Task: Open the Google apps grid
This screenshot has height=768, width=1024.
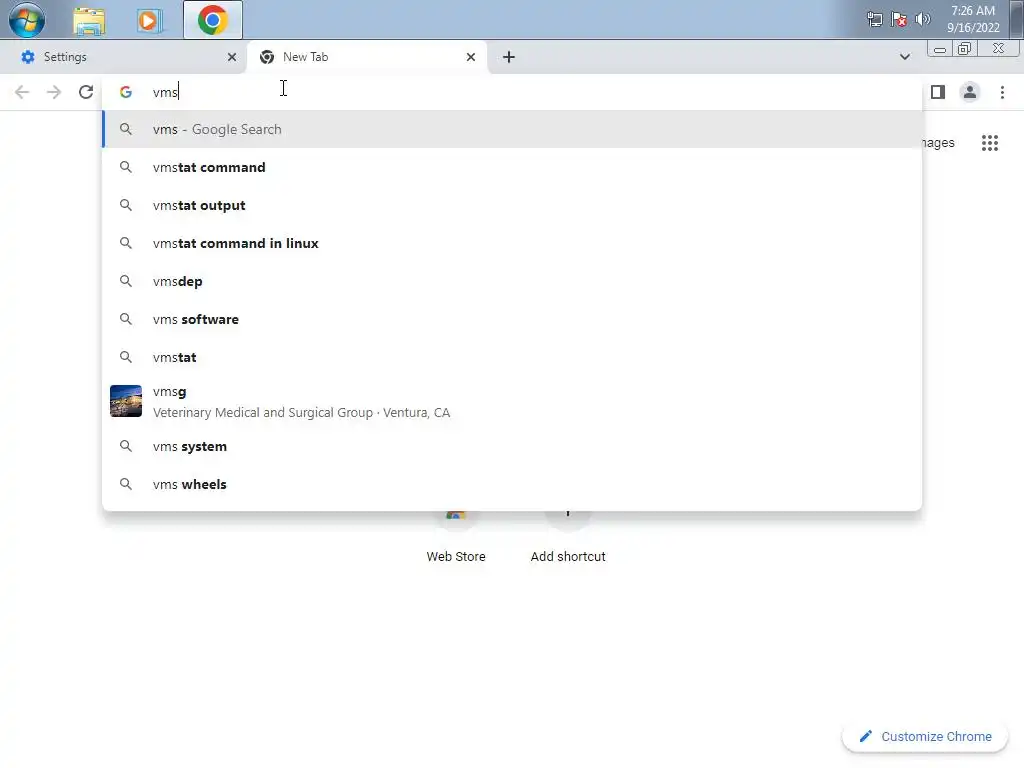Action: pyautogui.click(x=990, y=142)
